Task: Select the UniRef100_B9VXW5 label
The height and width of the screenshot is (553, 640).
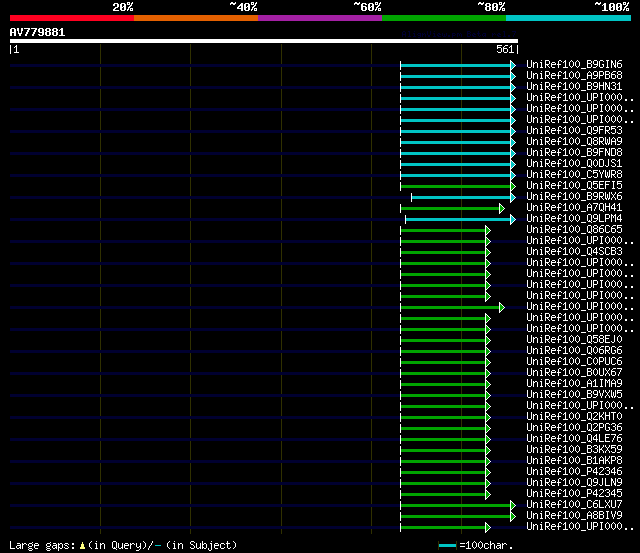Action: (574, 394)
